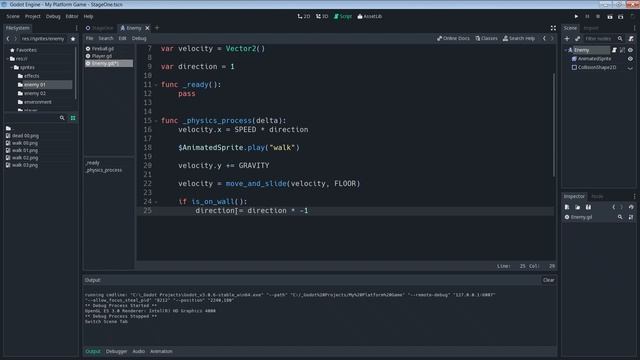This screenshot has height=360, width=640.
Task: Switch to the 3D workspace
Action: click(322, 16)
